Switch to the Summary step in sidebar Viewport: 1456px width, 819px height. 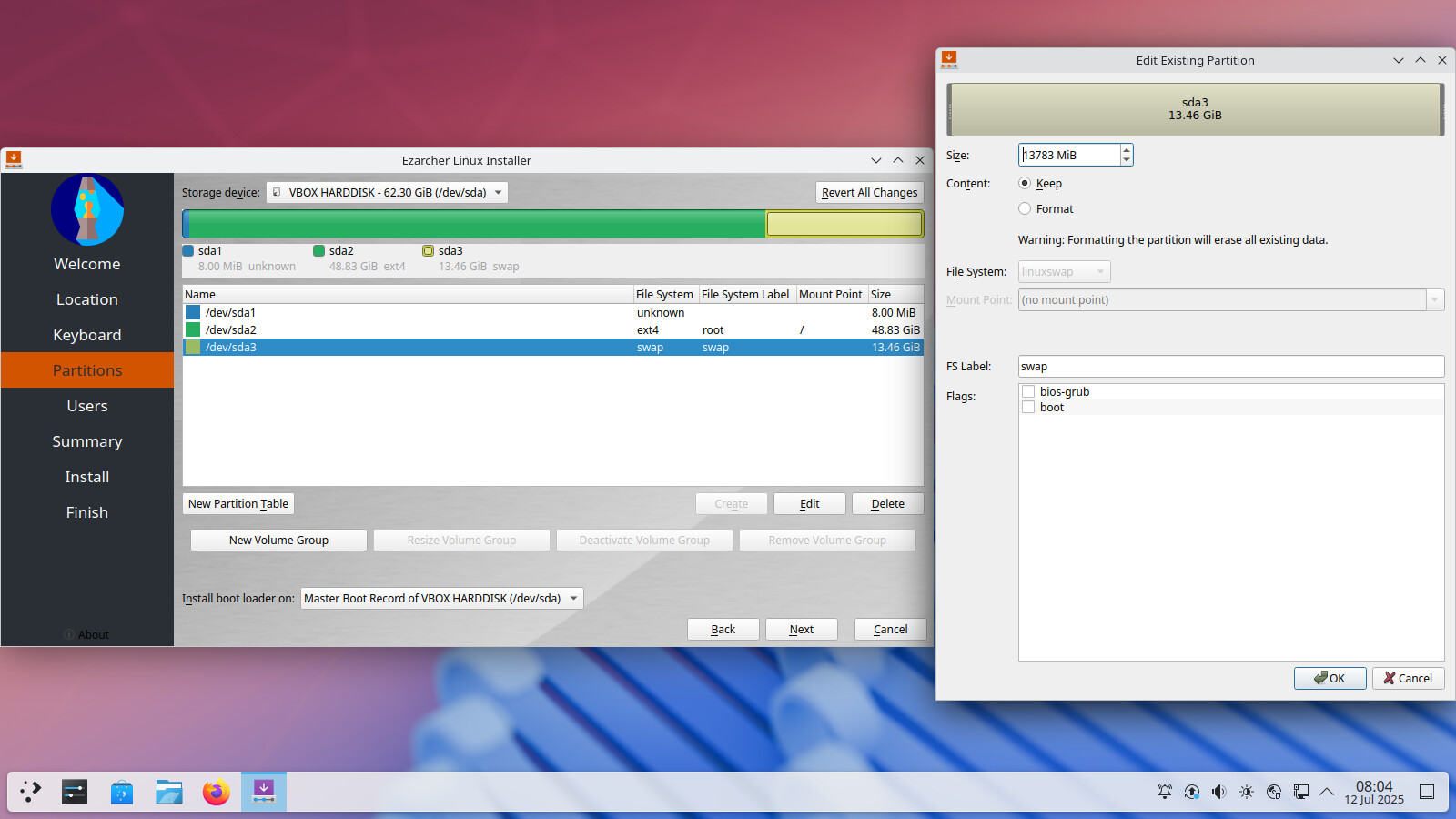point(87,441)
